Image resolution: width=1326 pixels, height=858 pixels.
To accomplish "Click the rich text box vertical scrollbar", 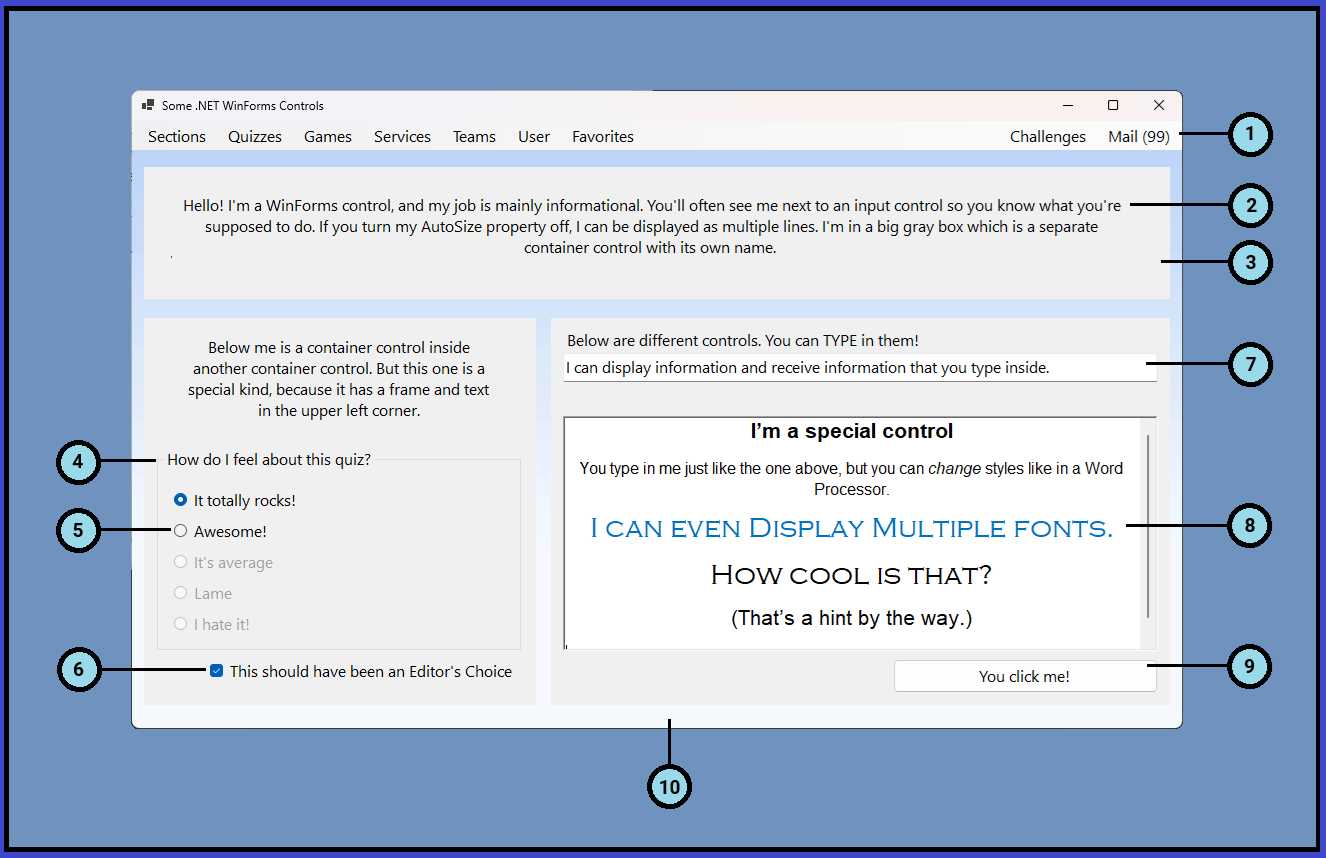I will (1148, 527).
